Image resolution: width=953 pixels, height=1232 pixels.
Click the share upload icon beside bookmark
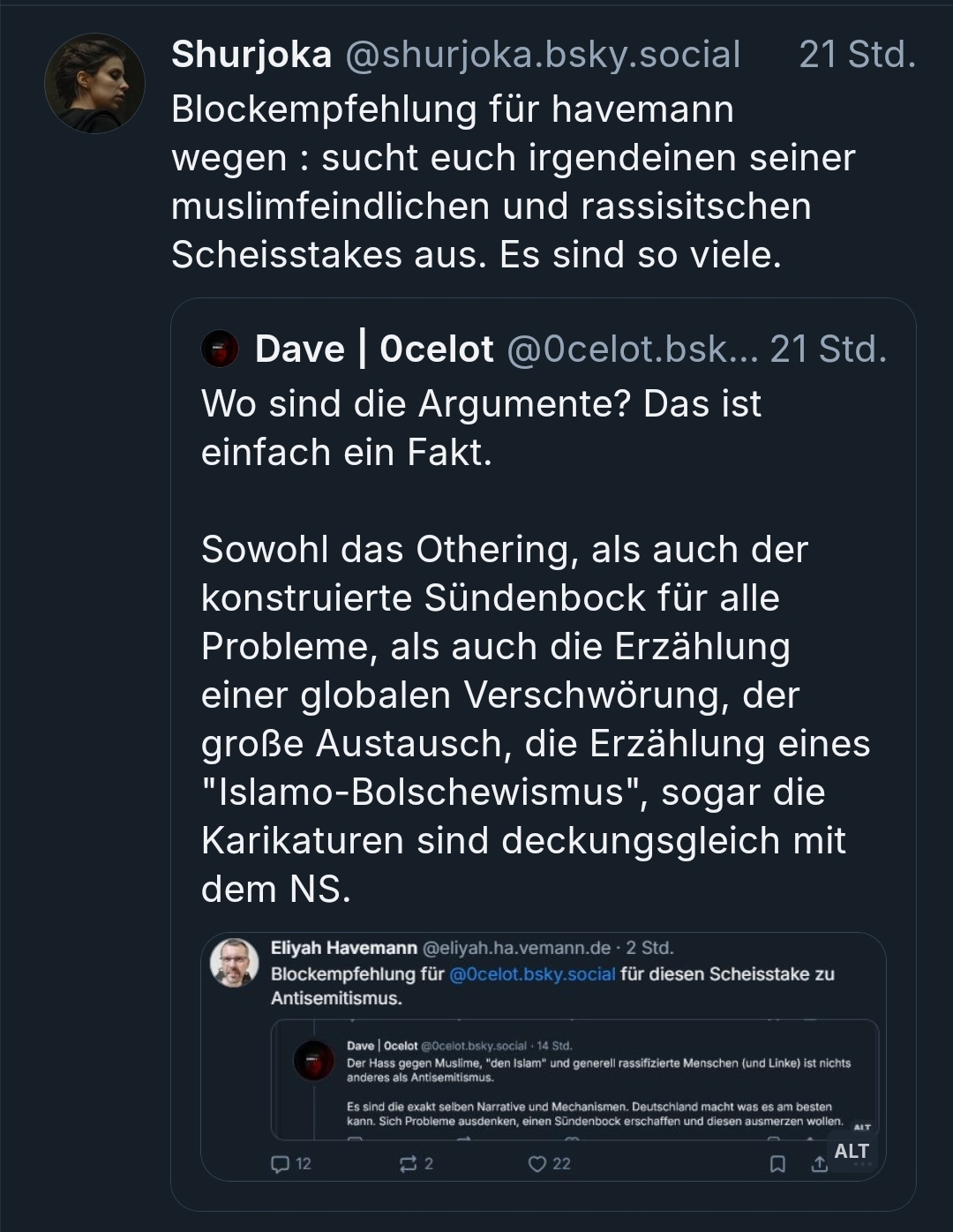coord(820,1164)
